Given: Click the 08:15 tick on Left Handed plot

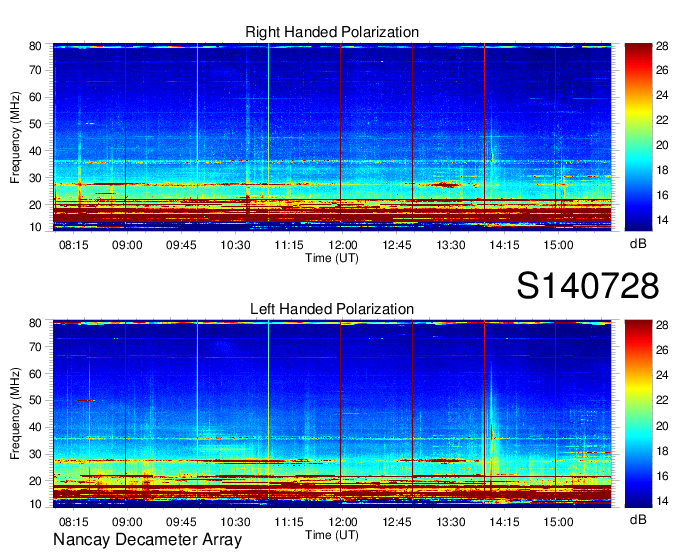Looking at the screenshot, I should (73, 522).
